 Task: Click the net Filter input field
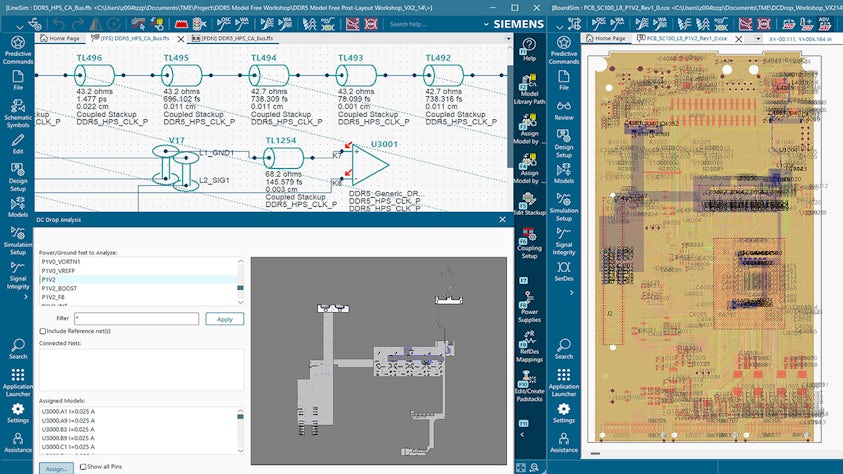point(137,319)
